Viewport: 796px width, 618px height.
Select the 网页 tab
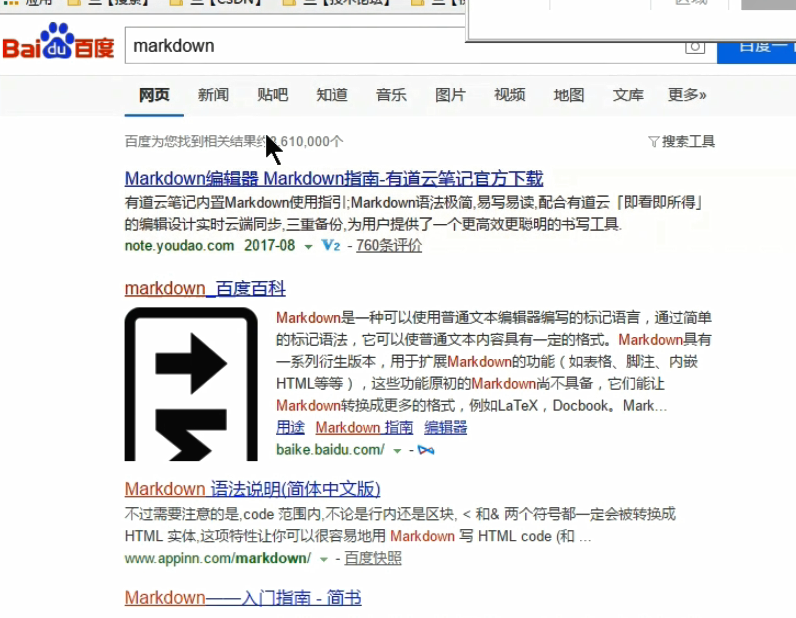click(154, 95)
